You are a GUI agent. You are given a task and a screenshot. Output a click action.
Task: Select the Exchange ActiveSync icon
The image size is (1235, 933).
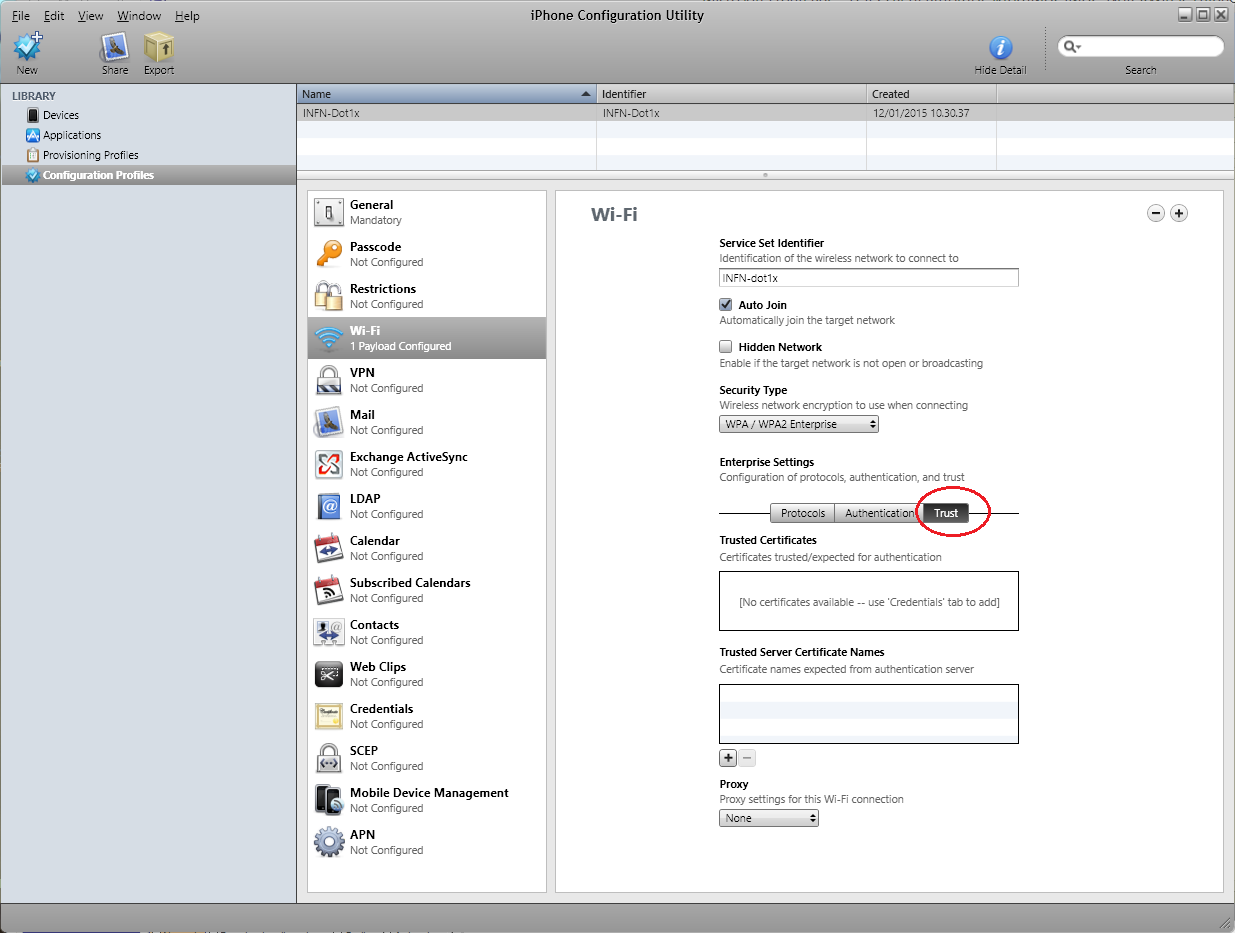[x=329, y=464]
